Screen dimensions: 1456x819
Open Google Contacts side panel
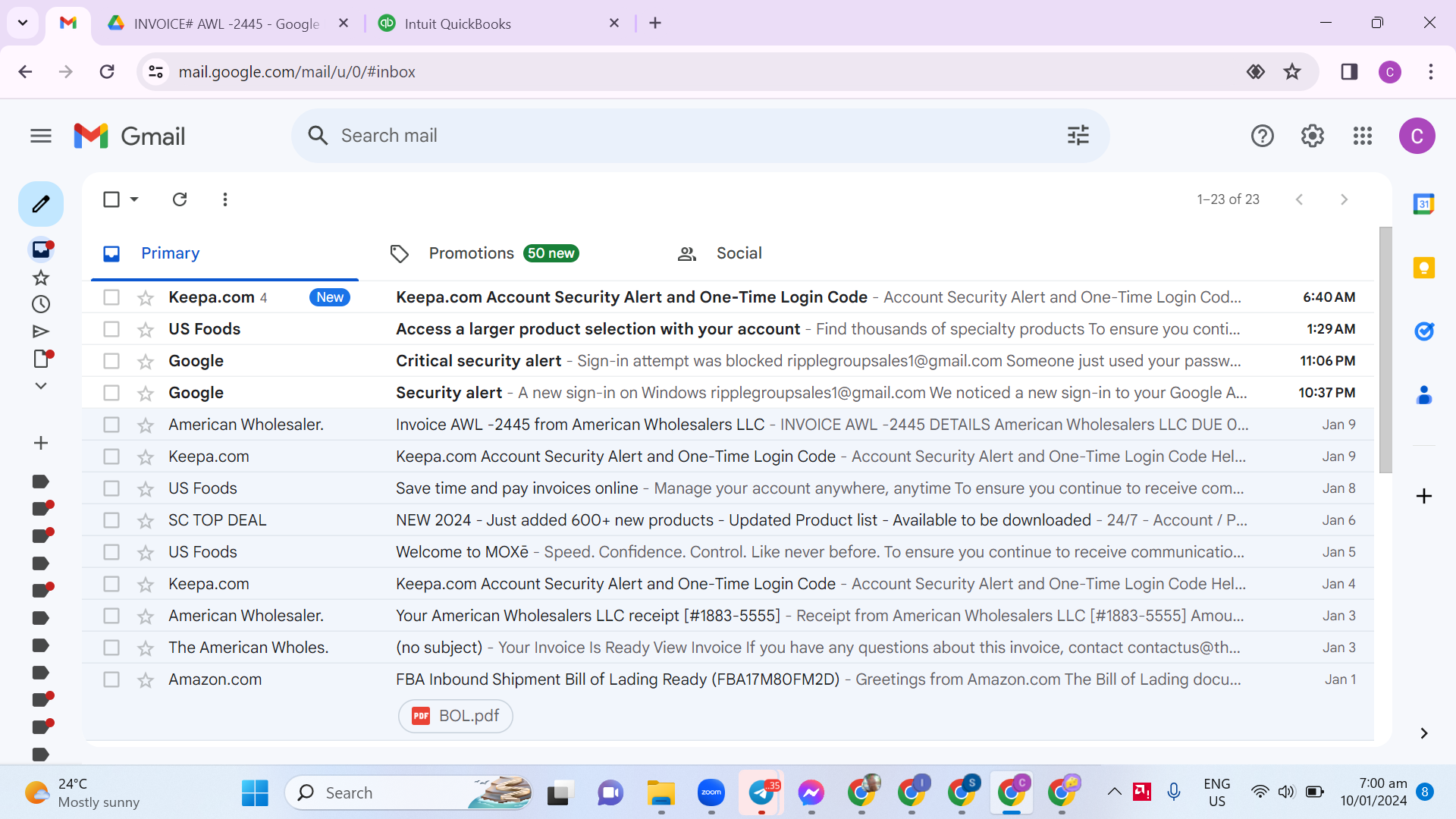coord(1424,395)
